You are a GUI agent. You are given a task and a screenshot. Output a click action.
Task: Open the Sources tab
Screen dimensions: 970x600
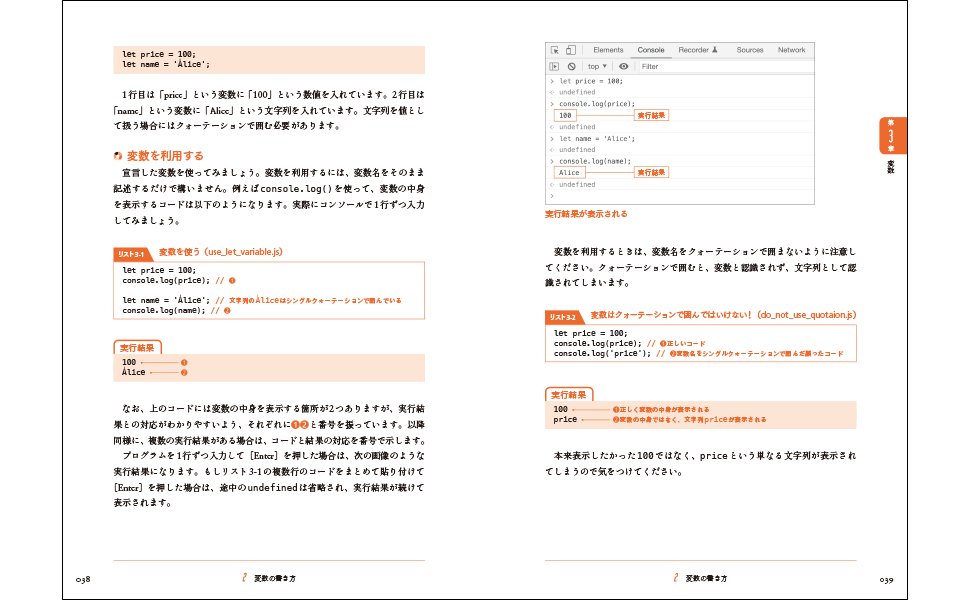pyautogui.click(x=750, y=50)
